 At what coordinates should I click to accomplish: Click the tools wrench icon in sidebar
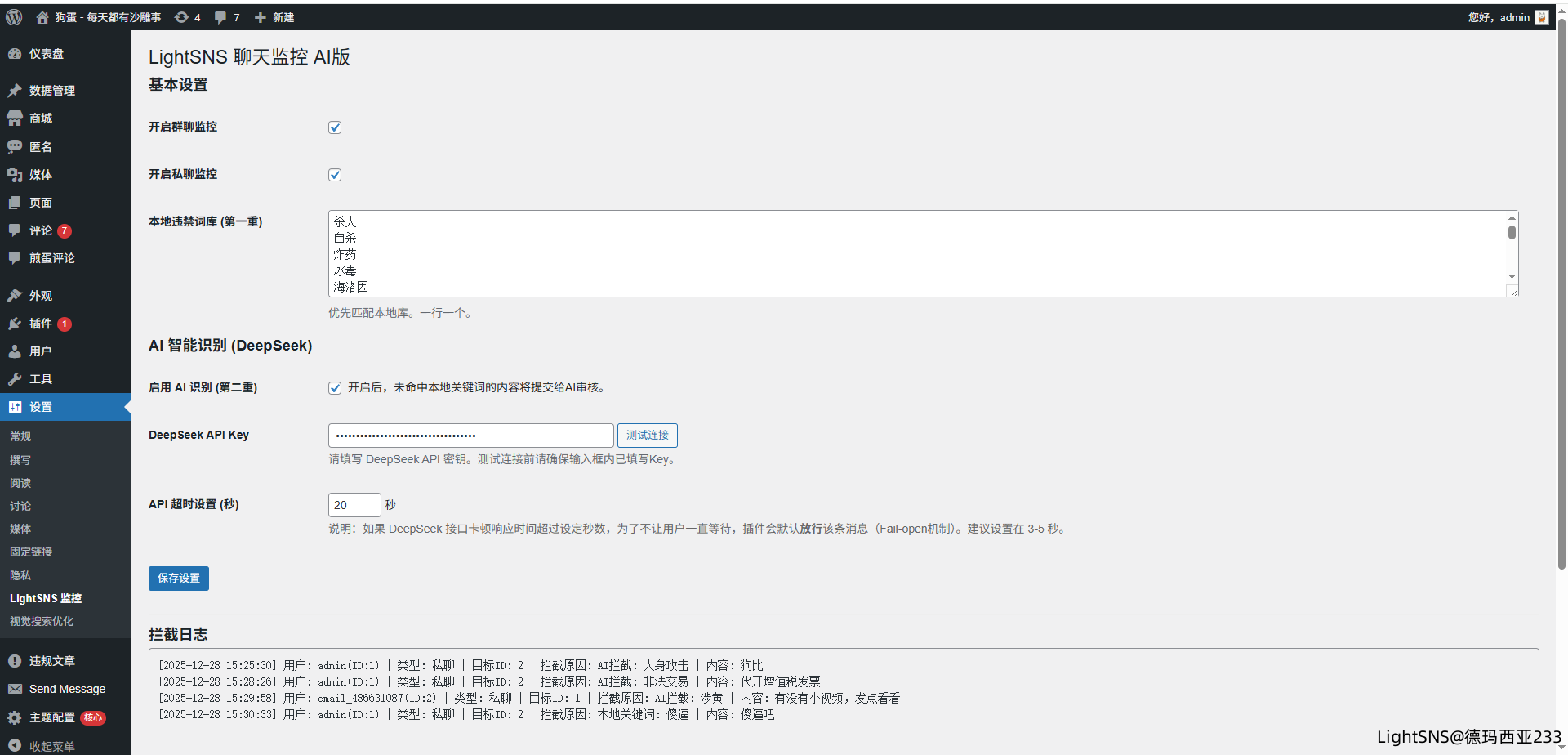15,379
